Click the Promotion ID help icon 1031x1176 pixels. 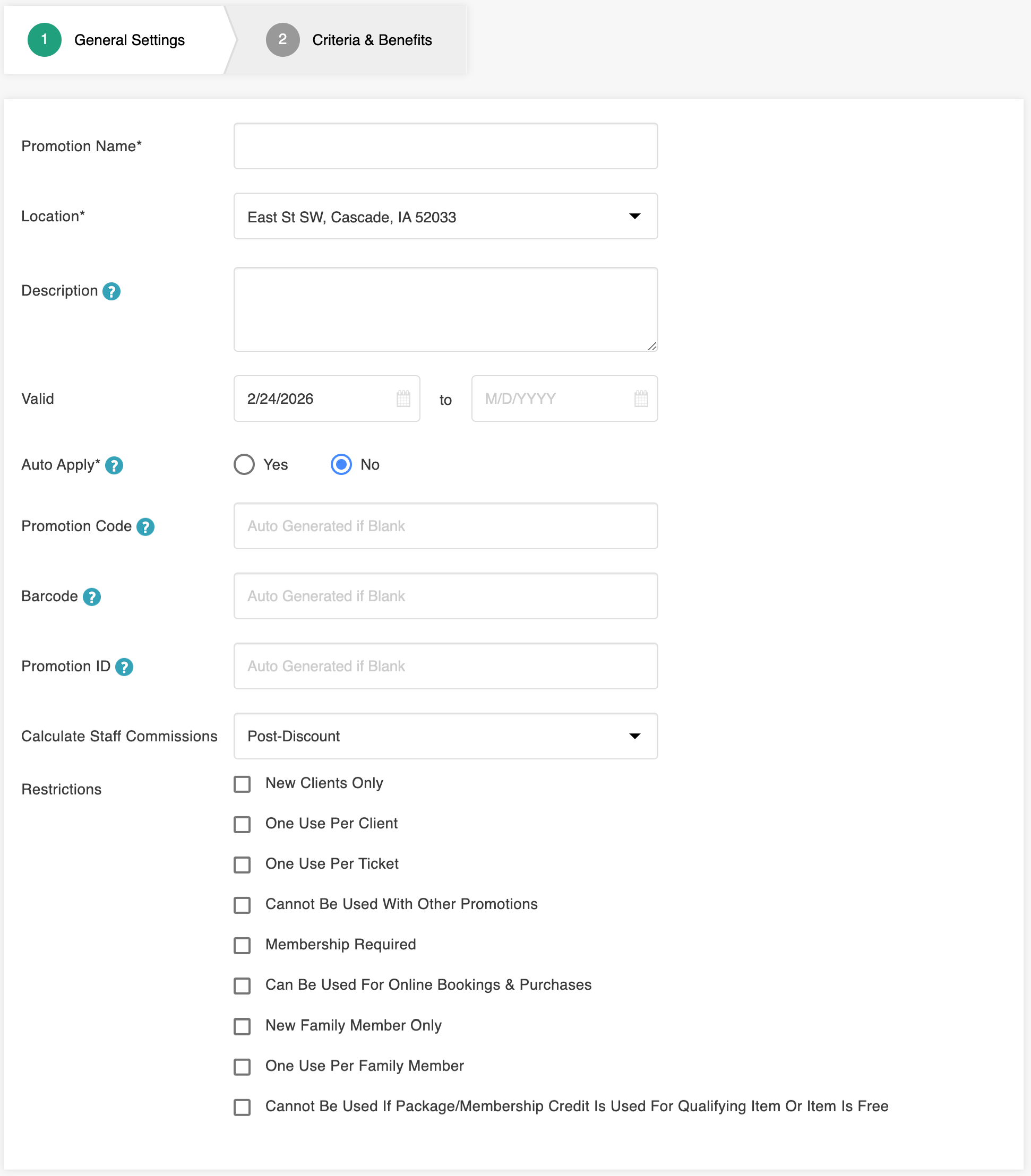[x=124, y=667]
